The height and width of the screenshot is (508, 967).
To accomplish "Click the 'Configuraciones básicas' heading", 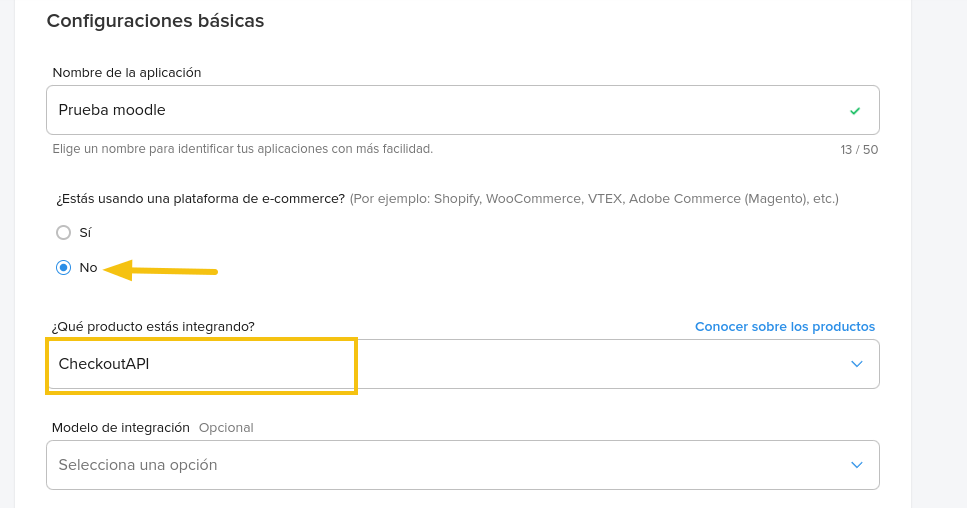I will 155,21.
